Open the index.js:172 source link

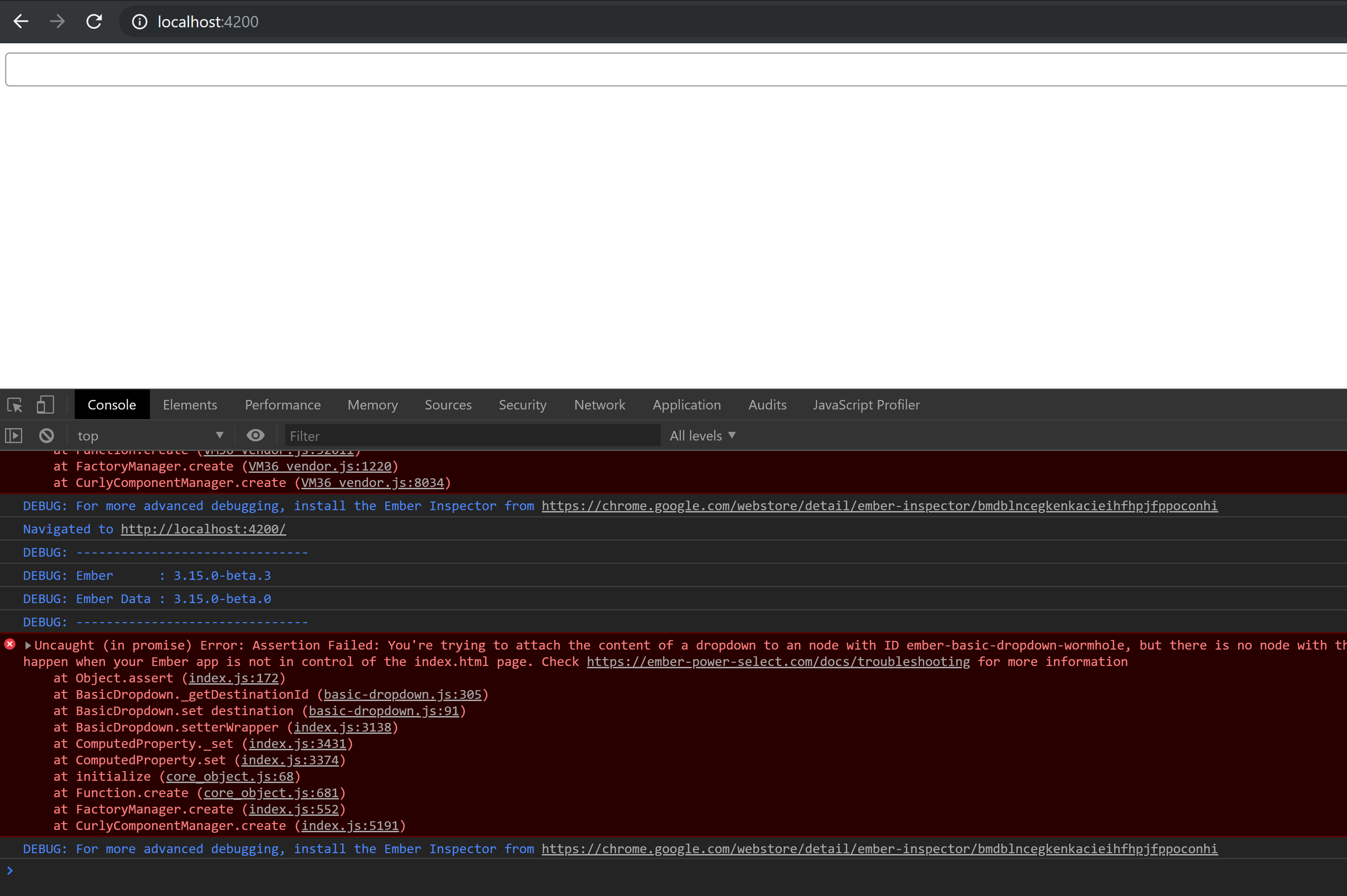235,678
